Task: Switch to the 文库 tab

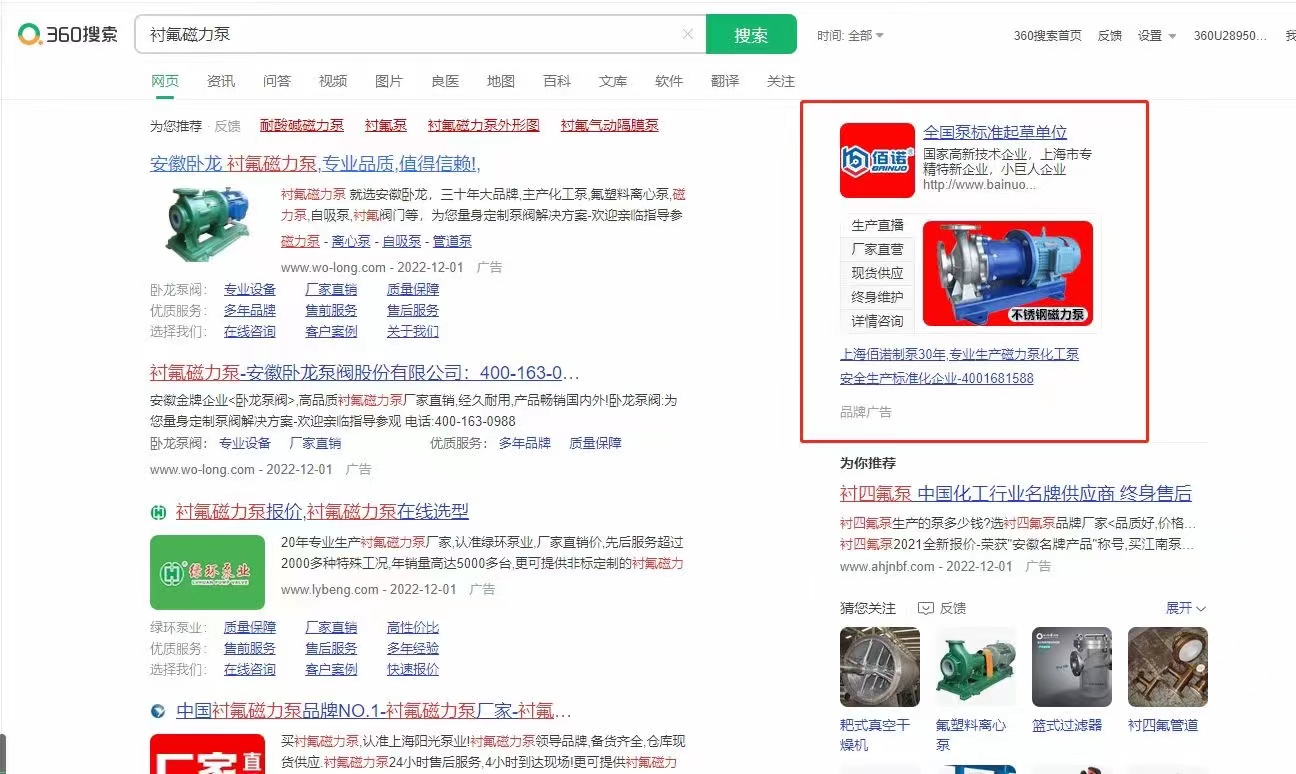Action: pos(613,81)
